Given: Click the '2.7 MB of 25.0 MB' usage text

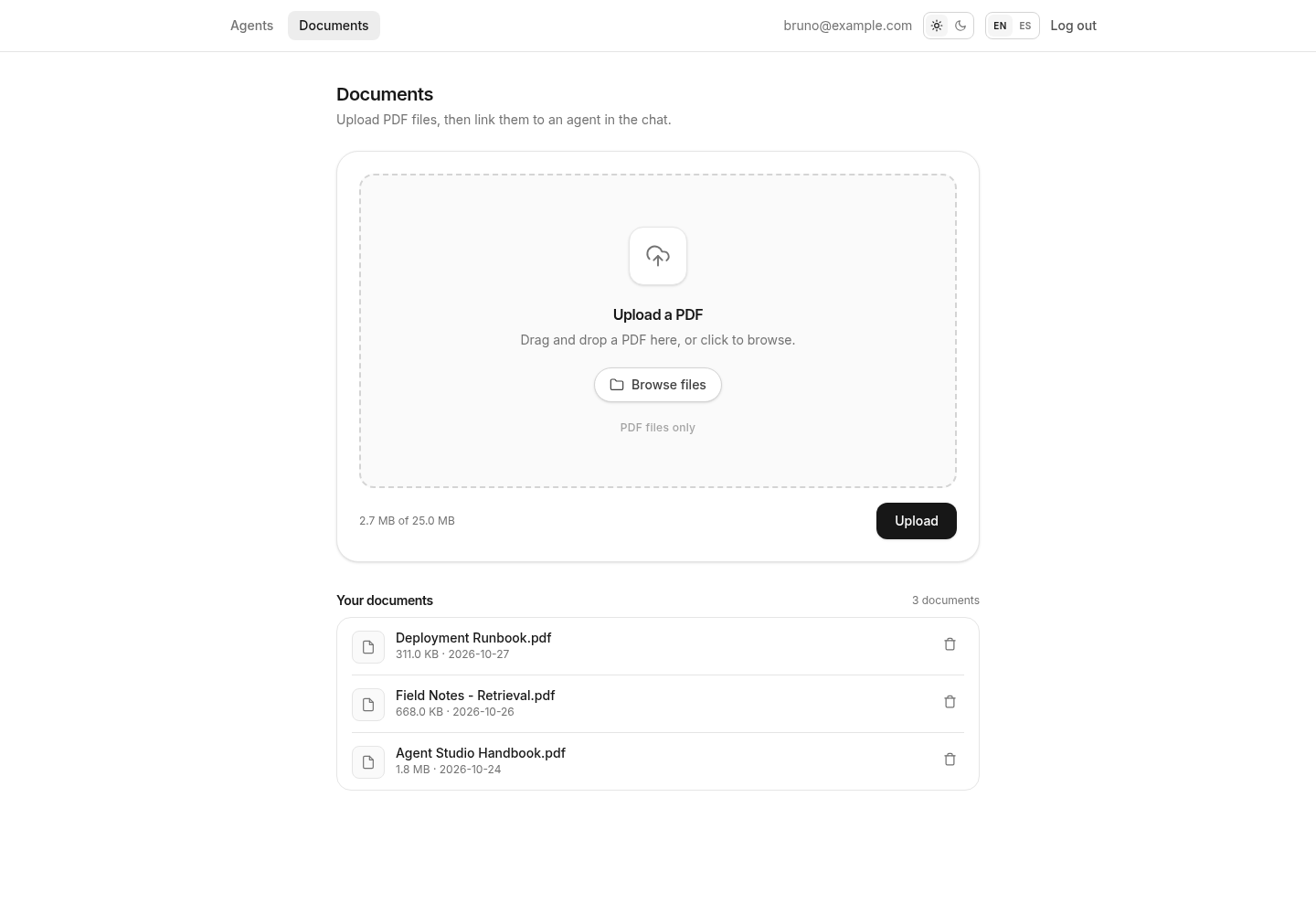Looking at the screenshot, I should coord(407,521).
